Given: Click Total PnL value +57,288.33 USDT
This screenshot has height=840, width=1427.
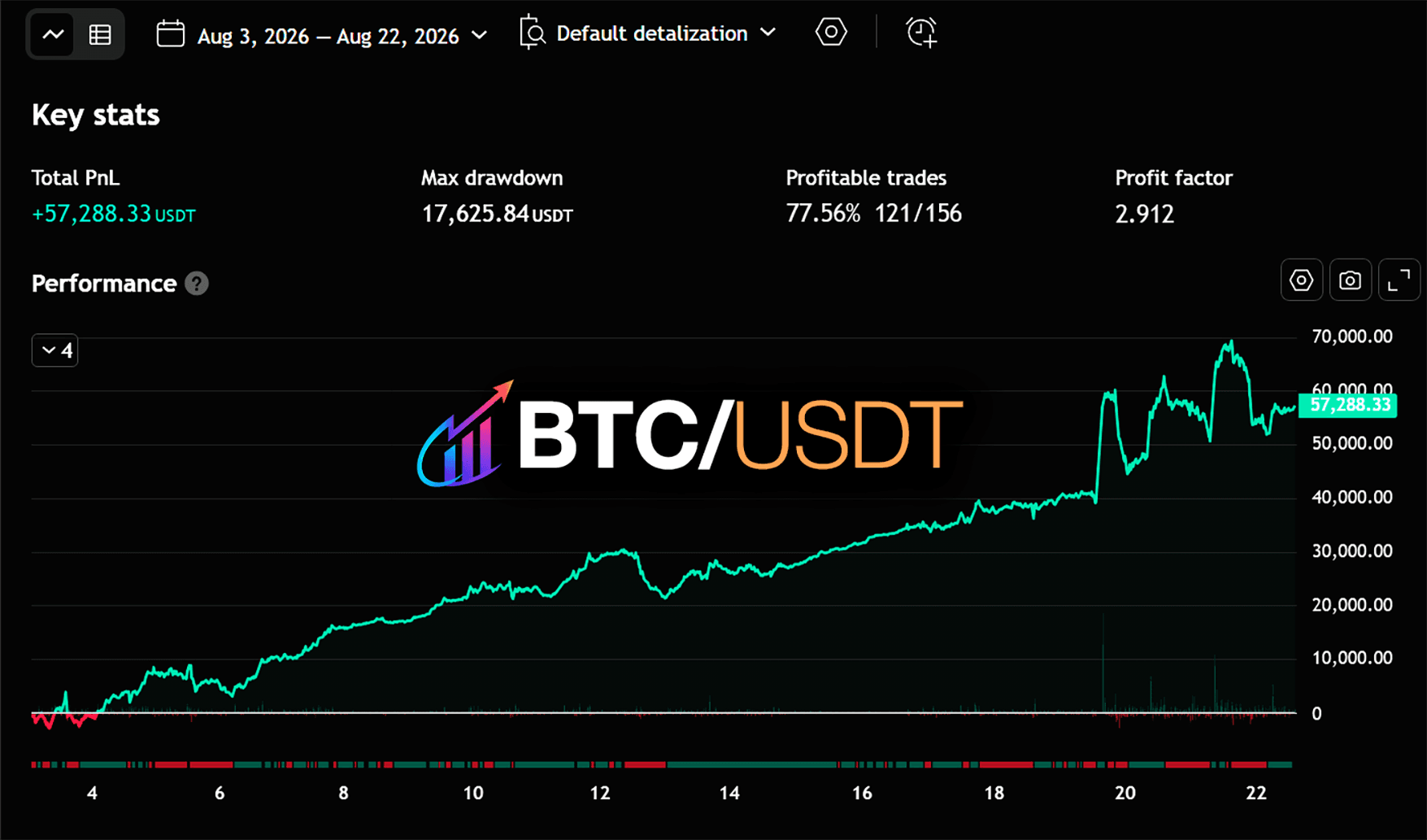Looking at the screenshot, I should 113,214.
